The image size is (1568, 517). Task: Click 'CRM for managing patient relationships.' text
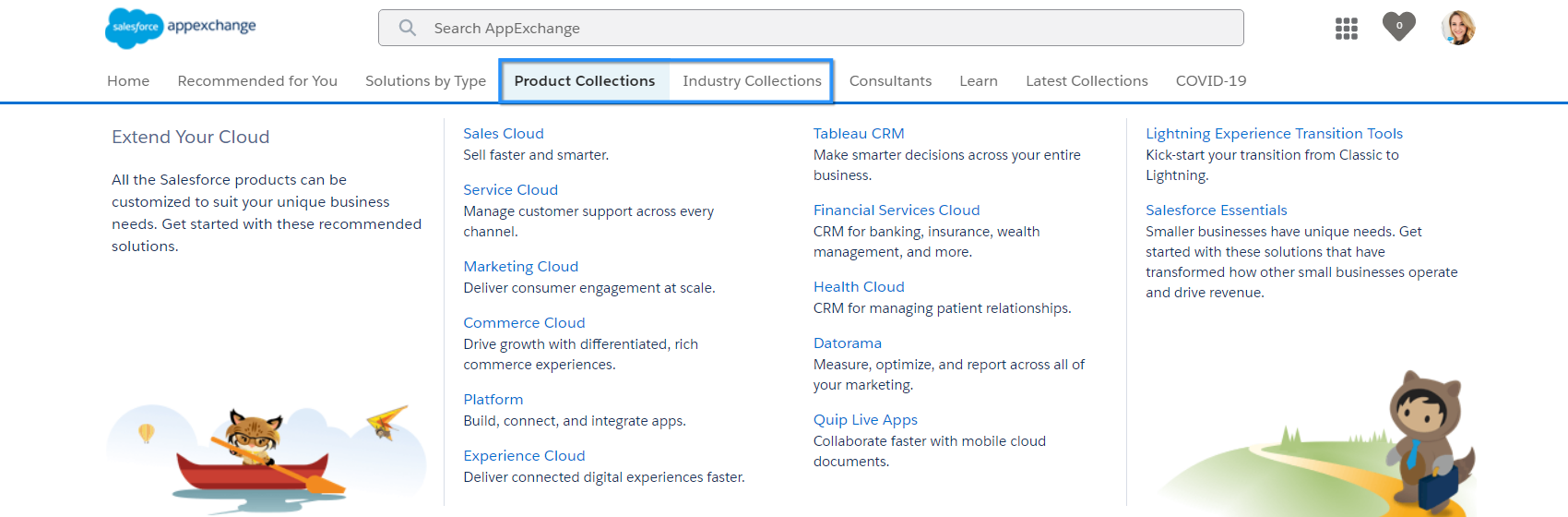click(942, 308)
